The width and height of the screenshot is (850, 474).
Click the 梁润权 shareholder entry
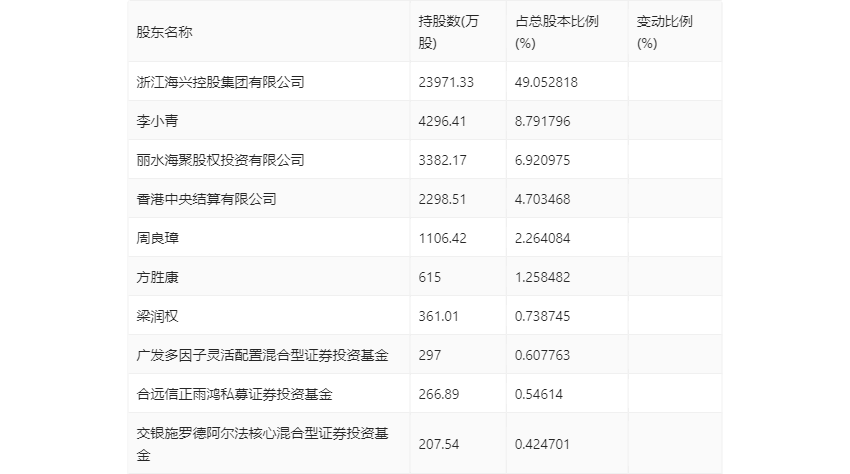click(x=157, y=316)
